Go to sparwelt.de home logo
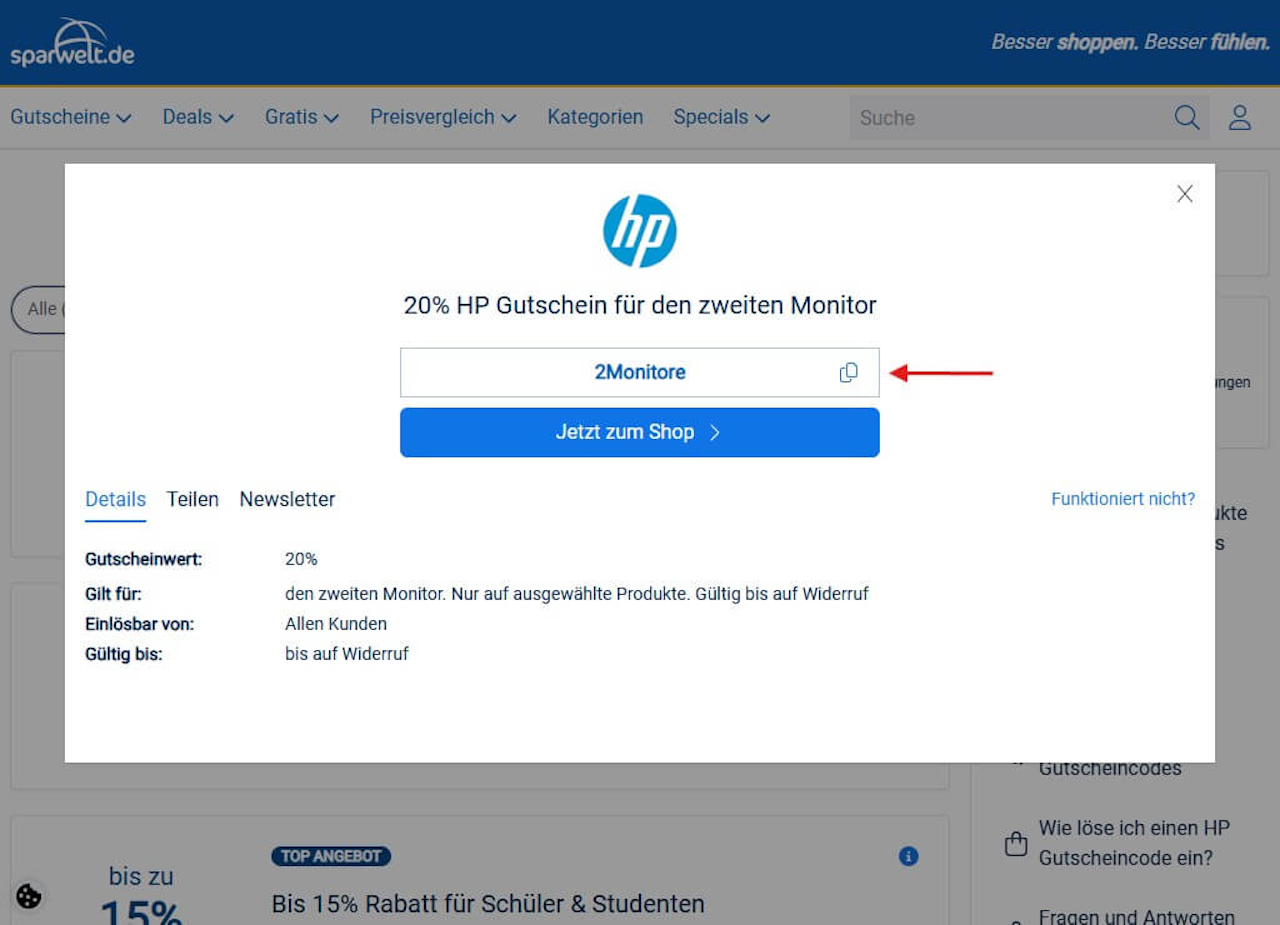The width and height of the screenshot is (1280, 925). point(72,43)
